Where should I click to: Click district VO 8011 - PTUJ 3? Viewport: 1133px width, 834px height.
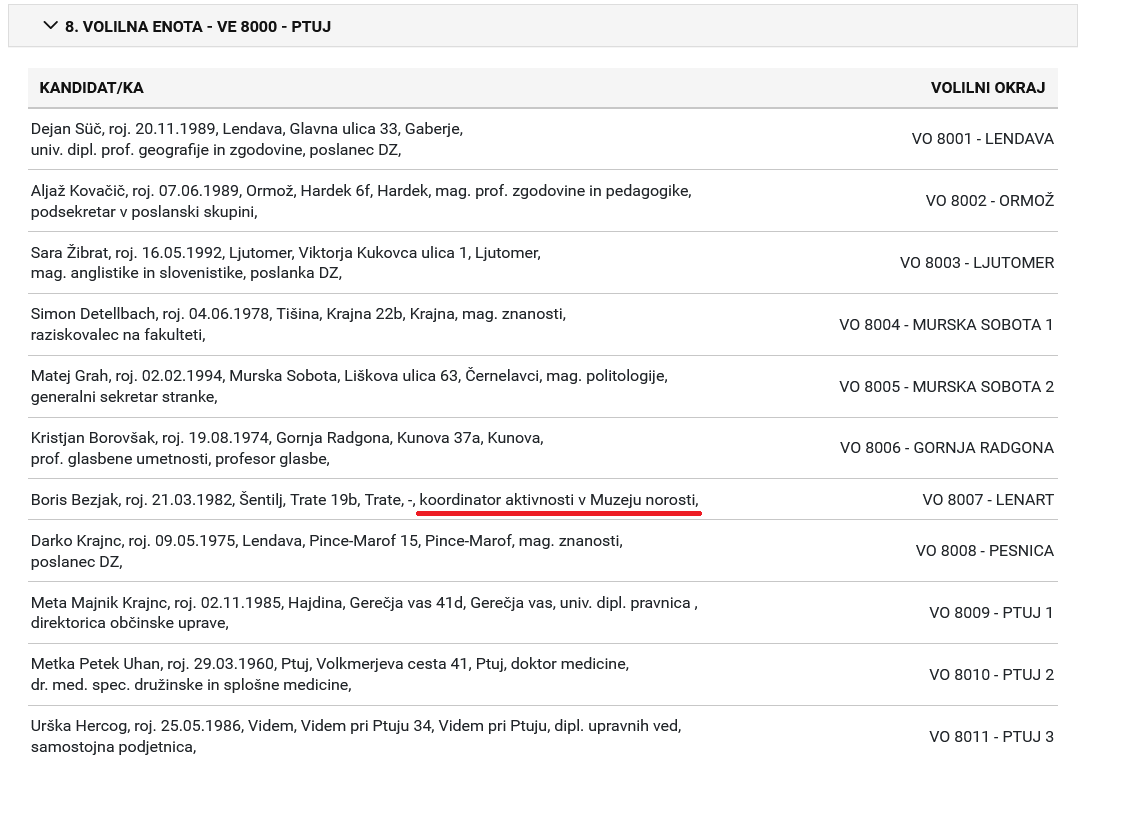991,737
